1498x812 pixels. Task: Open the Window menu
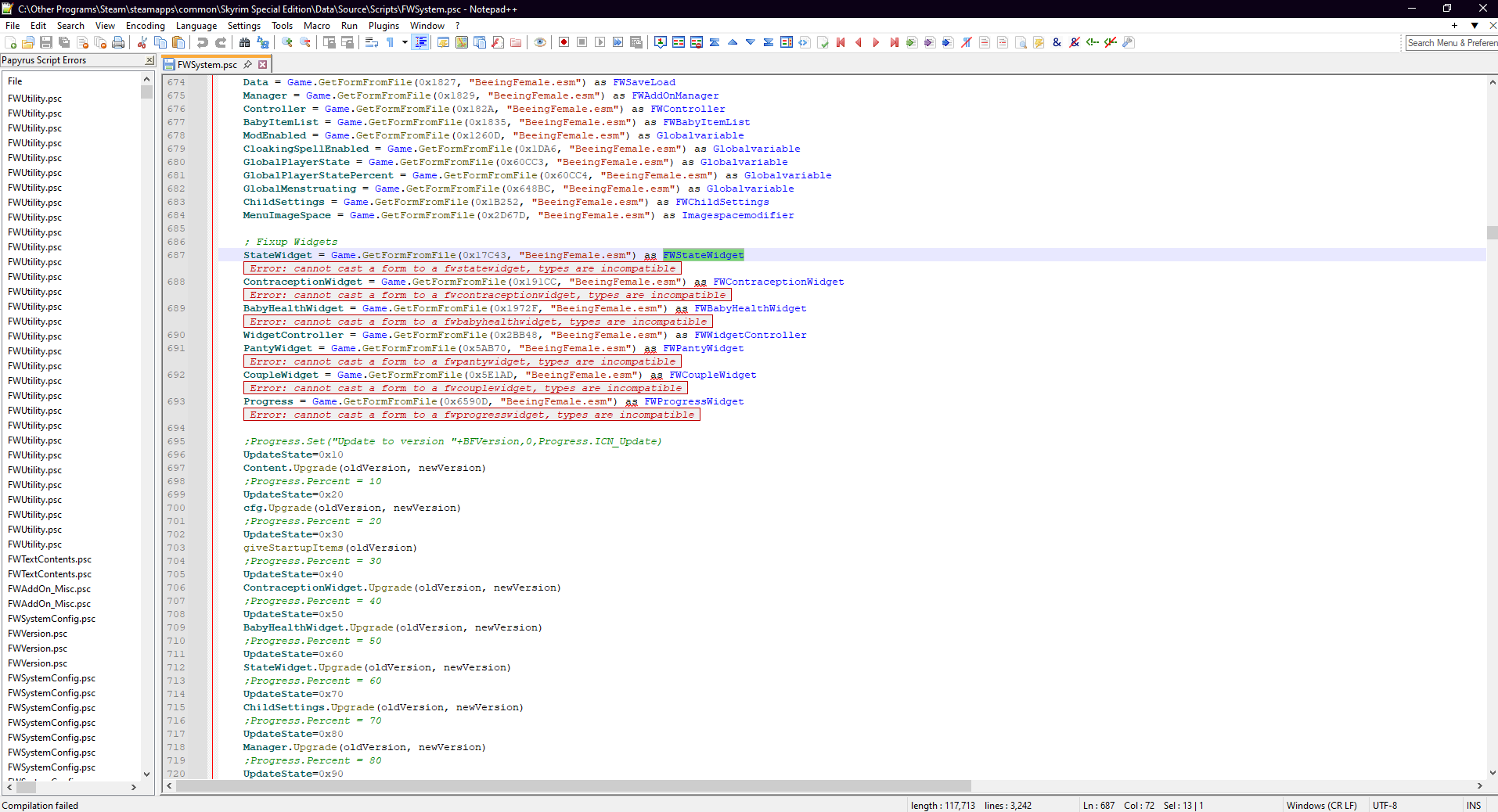click(427, 26)
